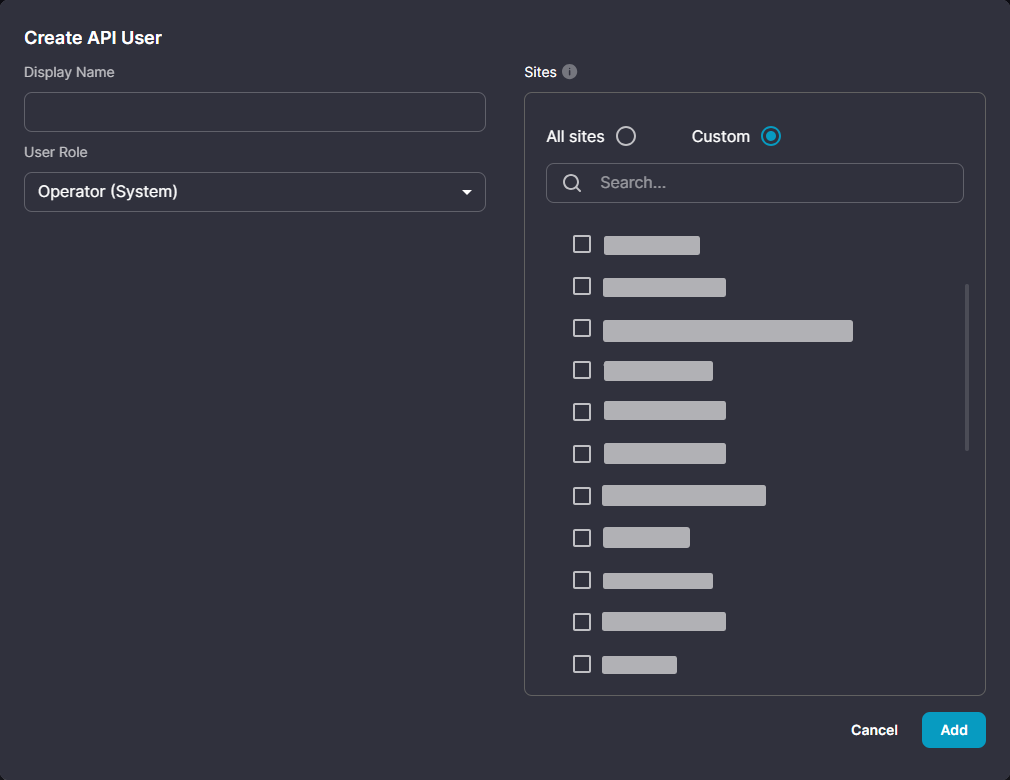1010x780 pixels.
Task: Click Cancel to dismiss the dialog
Action: pyautogui.click(x=874, y=730)
